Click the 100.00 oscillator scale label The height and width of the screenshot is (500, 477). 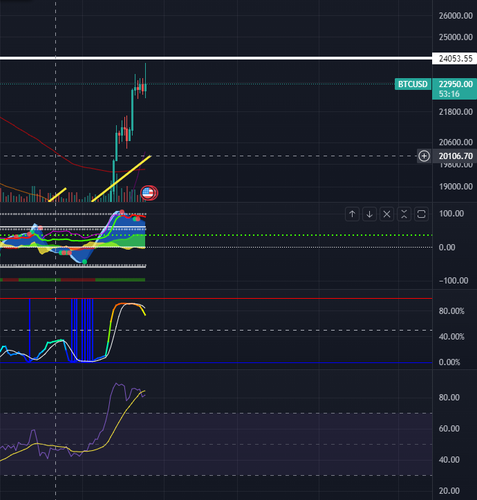coord(451,214)
